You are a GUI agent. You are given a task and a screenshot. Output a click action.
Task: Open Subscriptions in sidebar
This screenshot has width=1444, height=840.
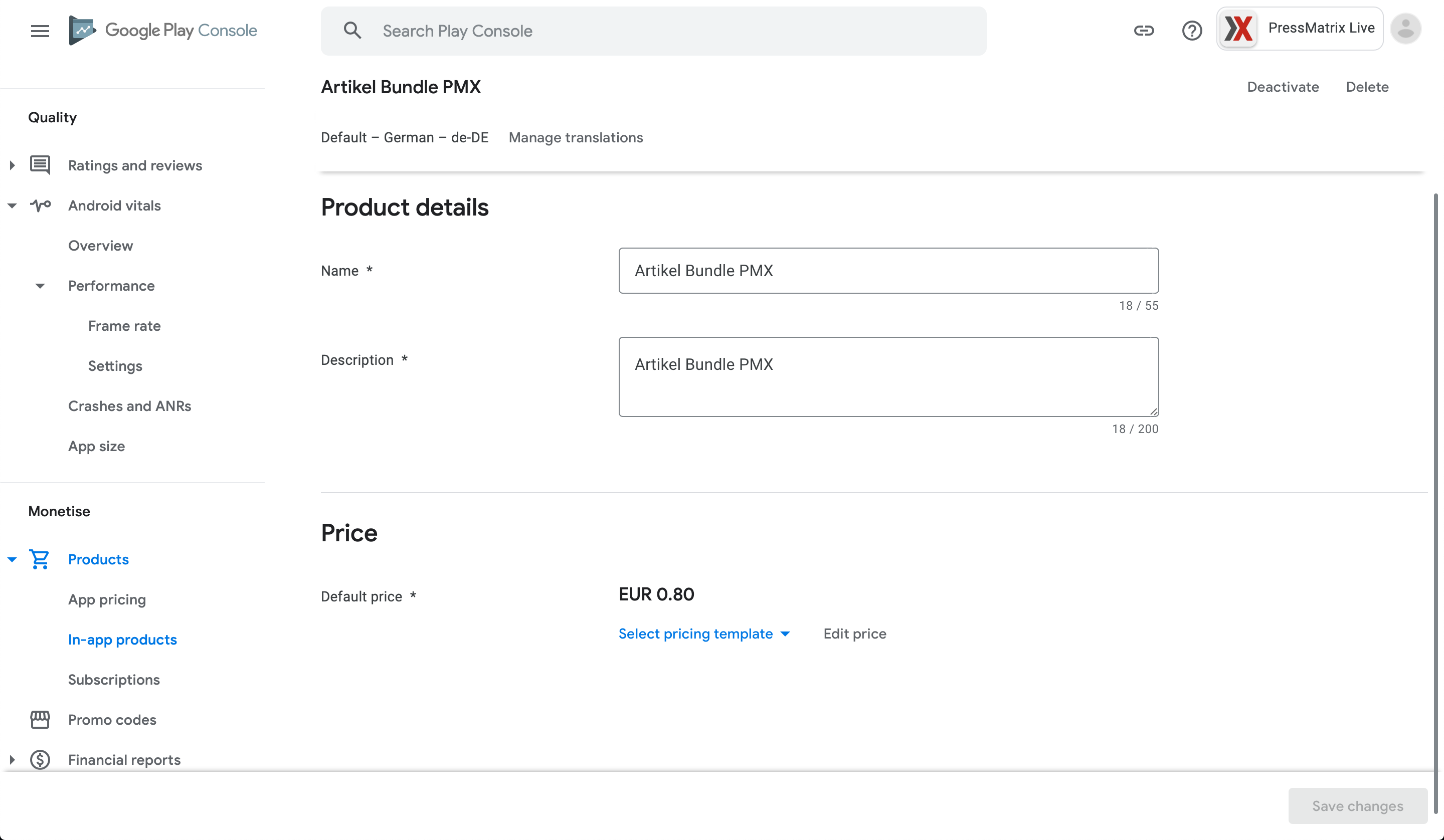[x=114, y=680]
